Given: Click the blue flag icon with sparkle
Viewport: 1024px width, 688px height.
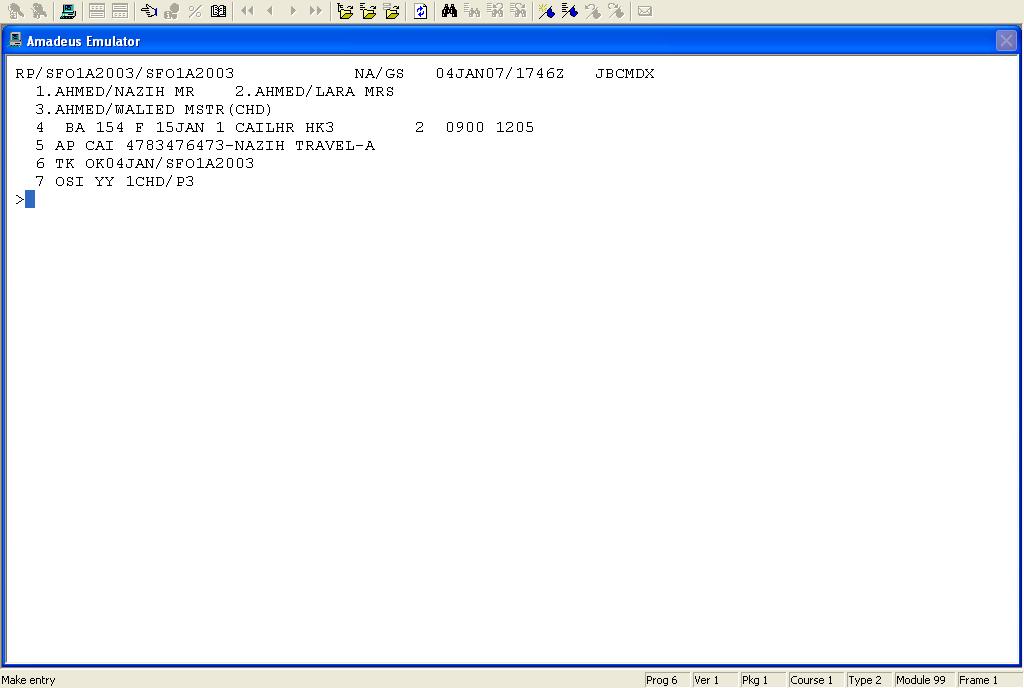Looking at the screenshot, I should click(x=546, y=11).
